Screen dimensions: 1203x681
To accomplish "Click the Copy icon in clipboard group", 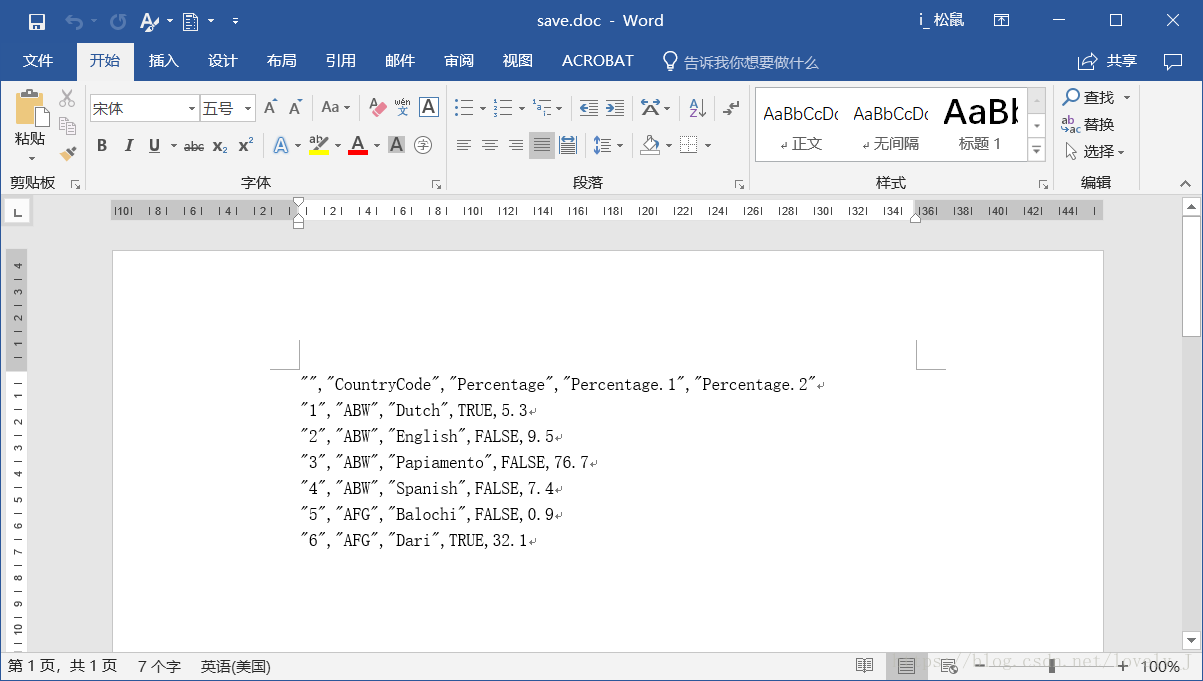I will point(67,126).
